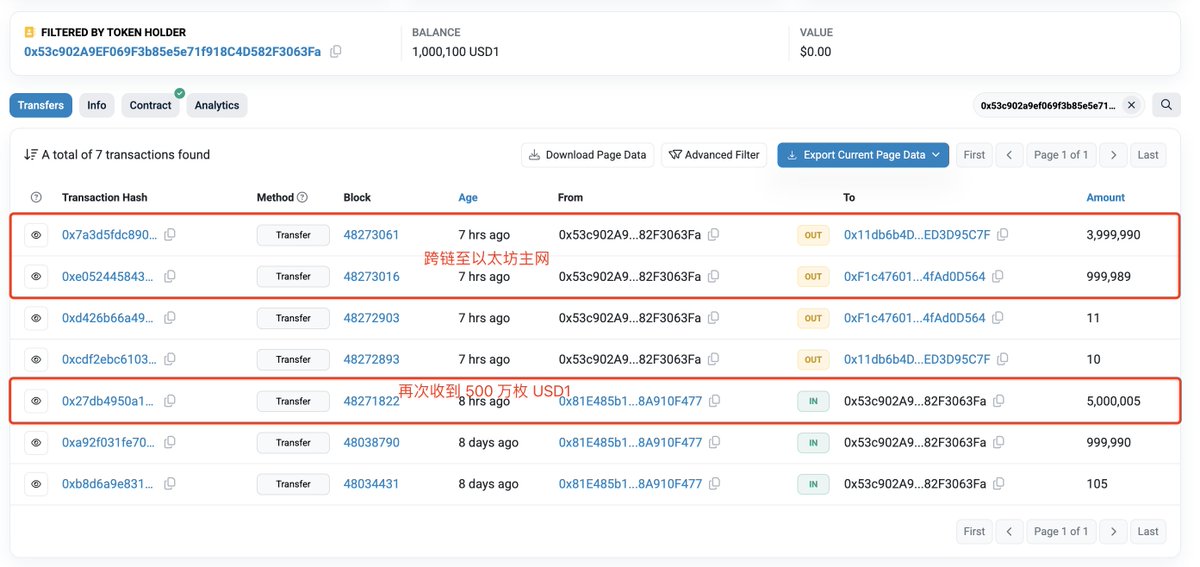Toggle eye preview for 0xb8d6a9e831 transaction
Image resolution: width=1200 pixels, height=567 pixels.
tap(36, 484)
